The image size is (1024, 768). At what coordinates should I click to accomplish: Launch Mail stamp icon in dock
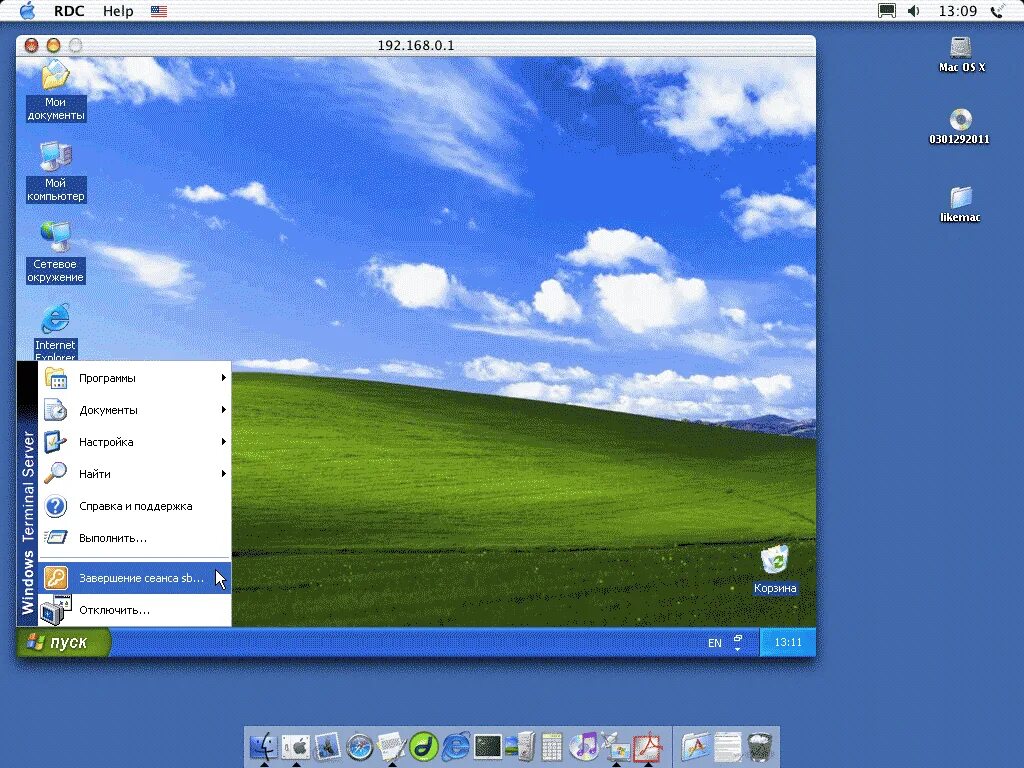pyautogui.click(x=327, y=745)
